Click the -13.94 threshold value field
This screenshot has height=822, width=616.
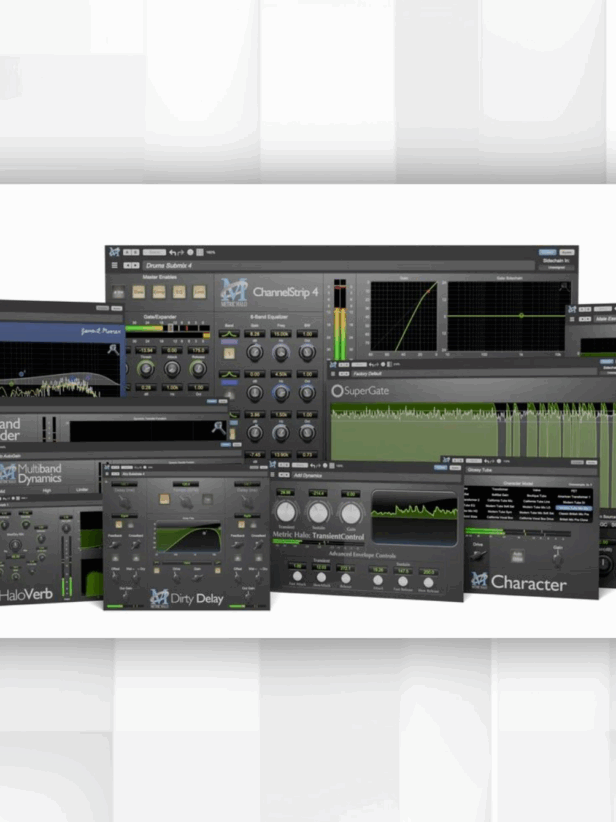(x=146, y=350)
